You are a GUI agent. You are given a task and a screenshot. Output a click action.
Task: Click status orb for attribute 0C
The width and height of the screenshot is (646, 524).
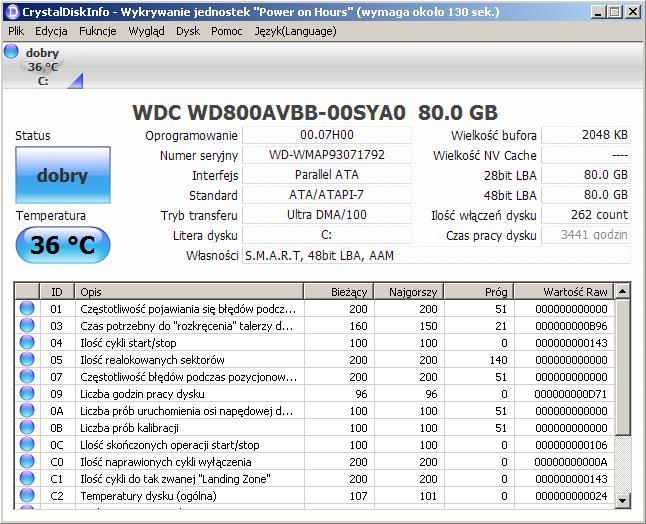click(27, 444)
